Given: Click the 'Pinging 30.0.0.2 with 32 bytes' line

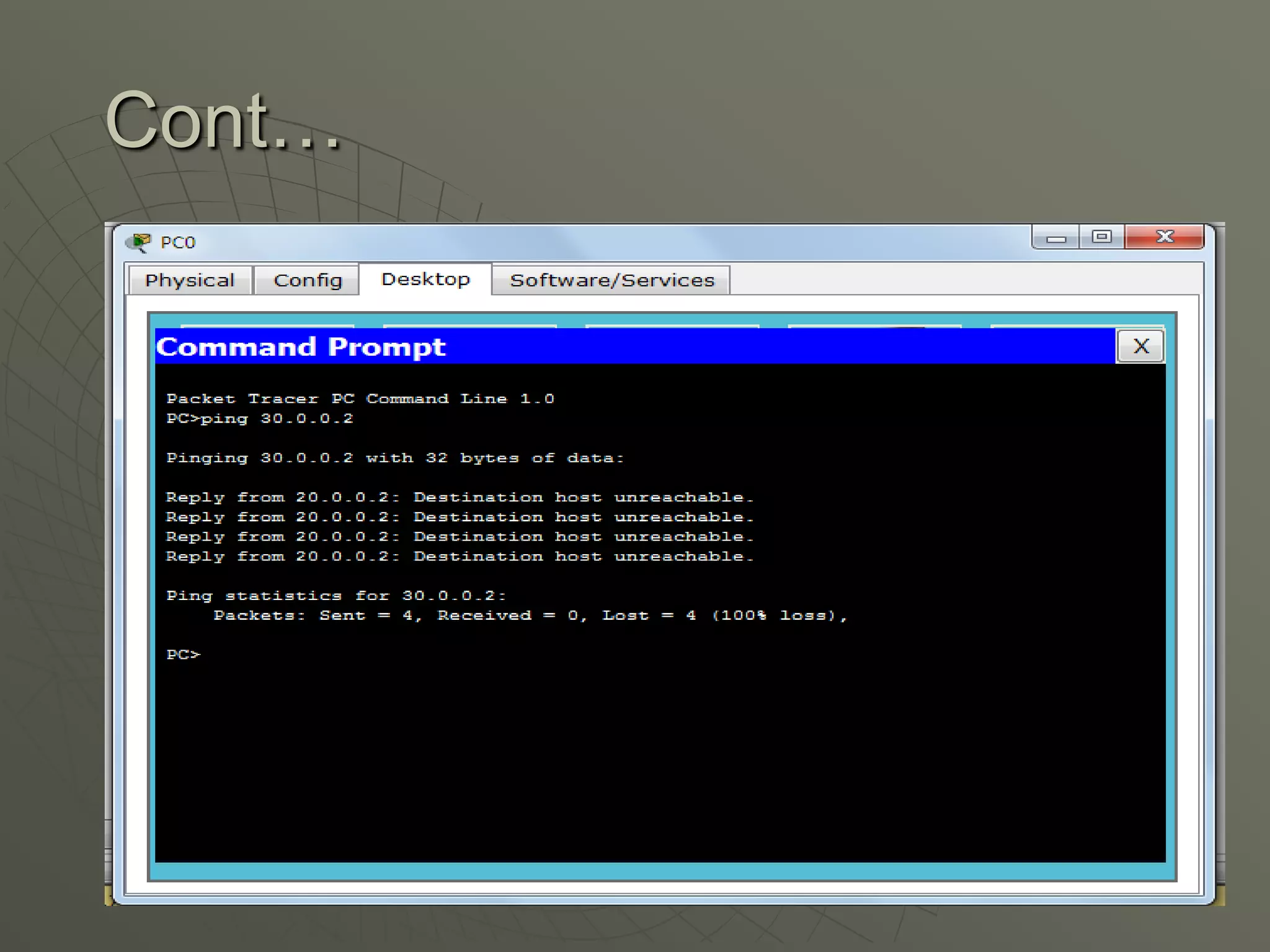Looking at the screenshot, I should [x=395, y=458].
